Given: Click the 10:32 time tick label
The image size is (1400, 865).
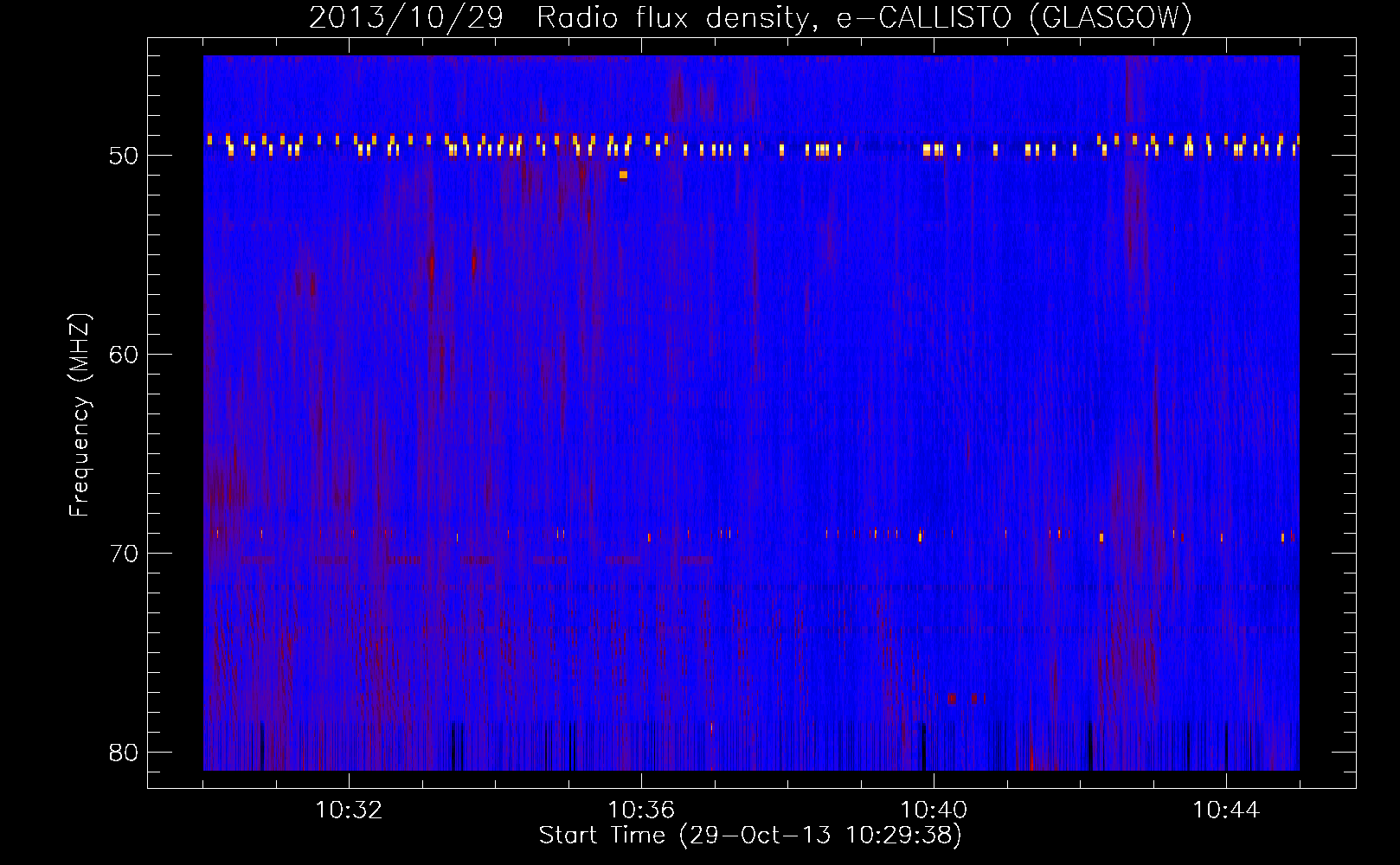Looking at the screenshot, I should [349, 811].
